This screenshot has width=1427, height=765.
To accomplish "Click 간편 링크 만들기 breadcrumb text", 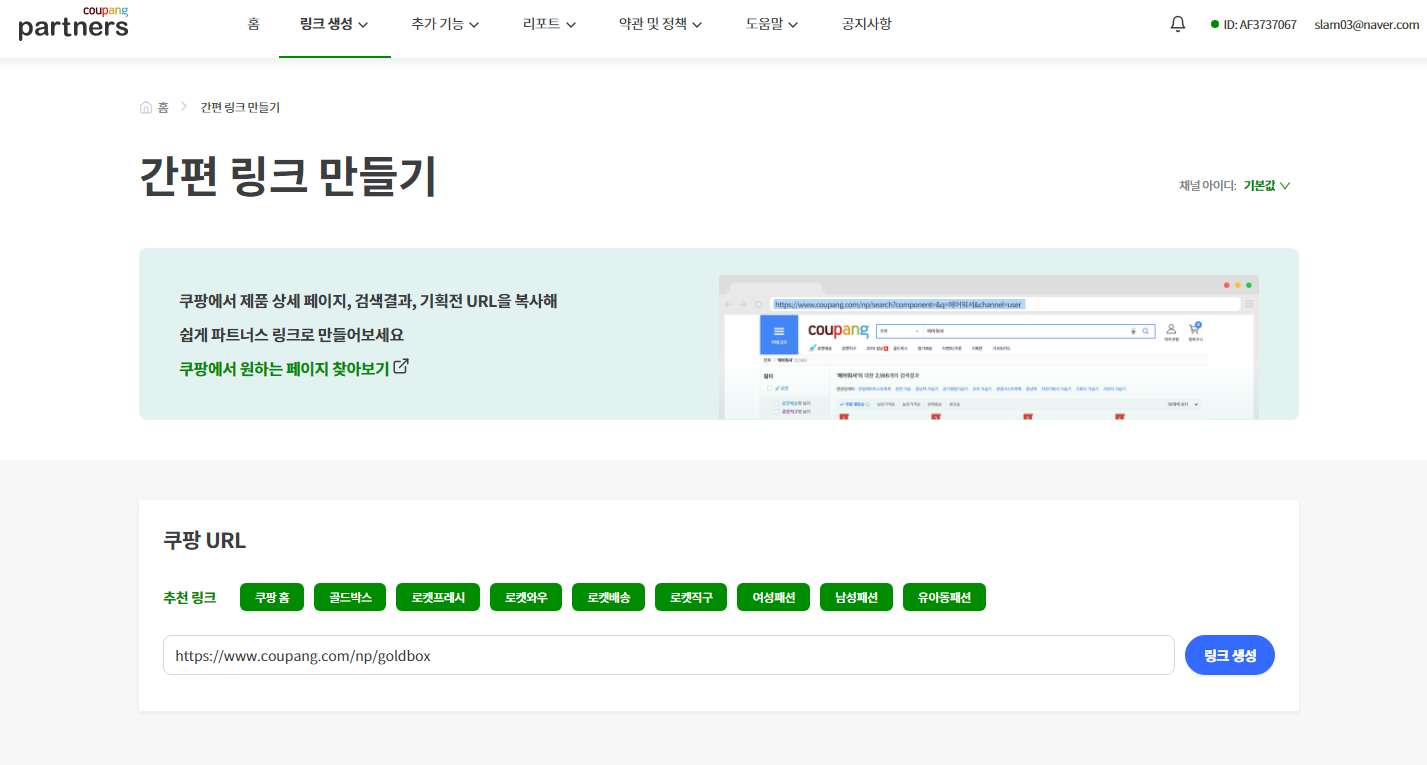I will 240,107.
